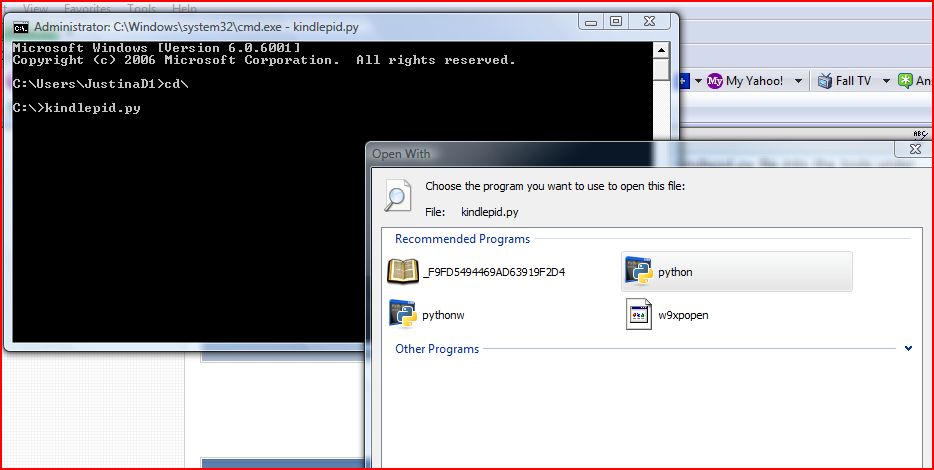
Task: Click the Copyright 2006 Microsoft Corporation line
Action: (x=264, y=60)
